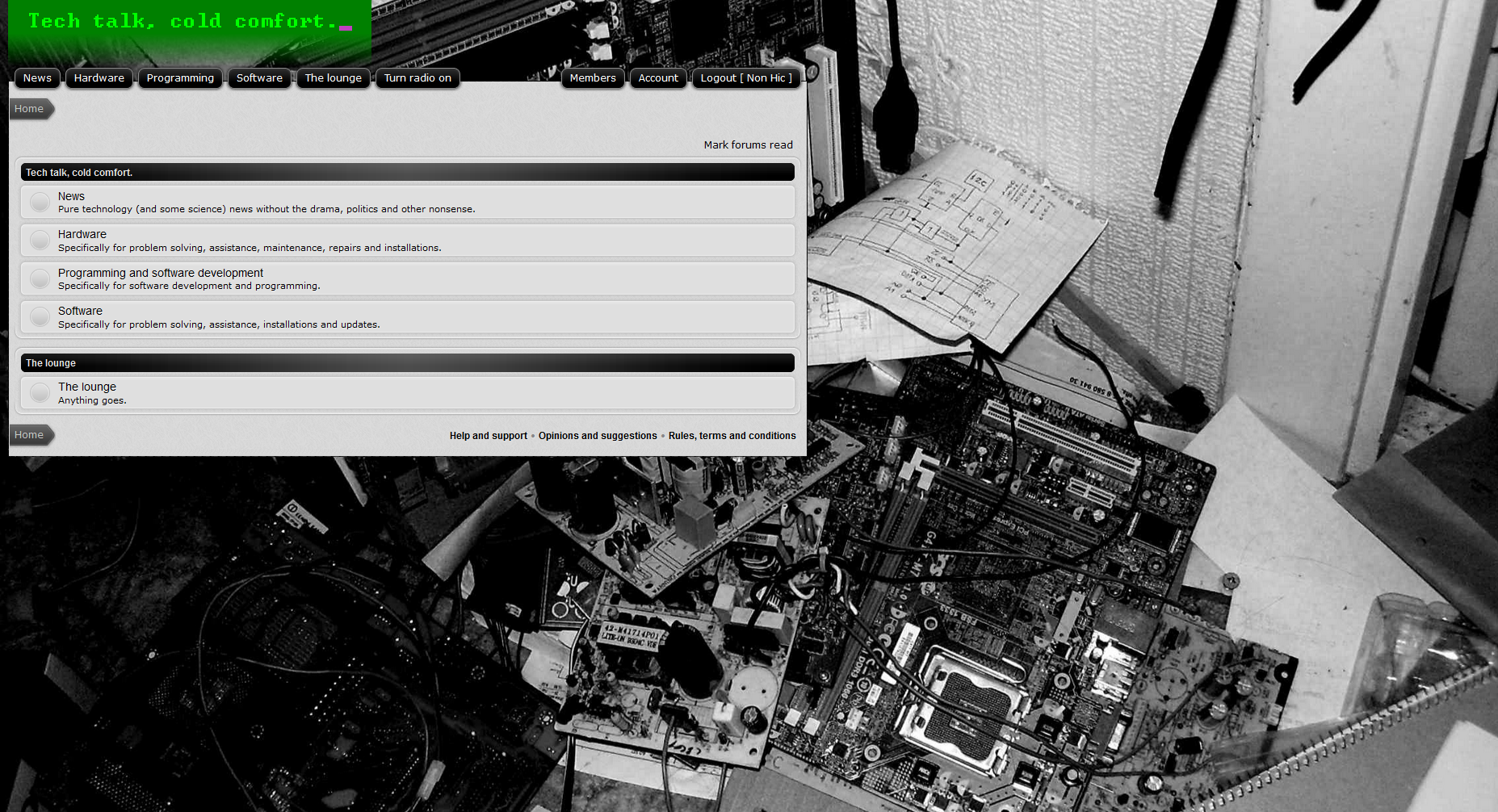This screenshot has width=1498, height=812.
Task: Open the Hardware forum title link
Action: tap(82, 234)
